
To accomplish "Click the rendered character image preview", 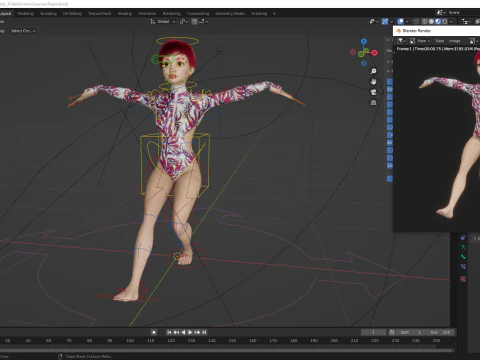I will [x=450, y=133].
